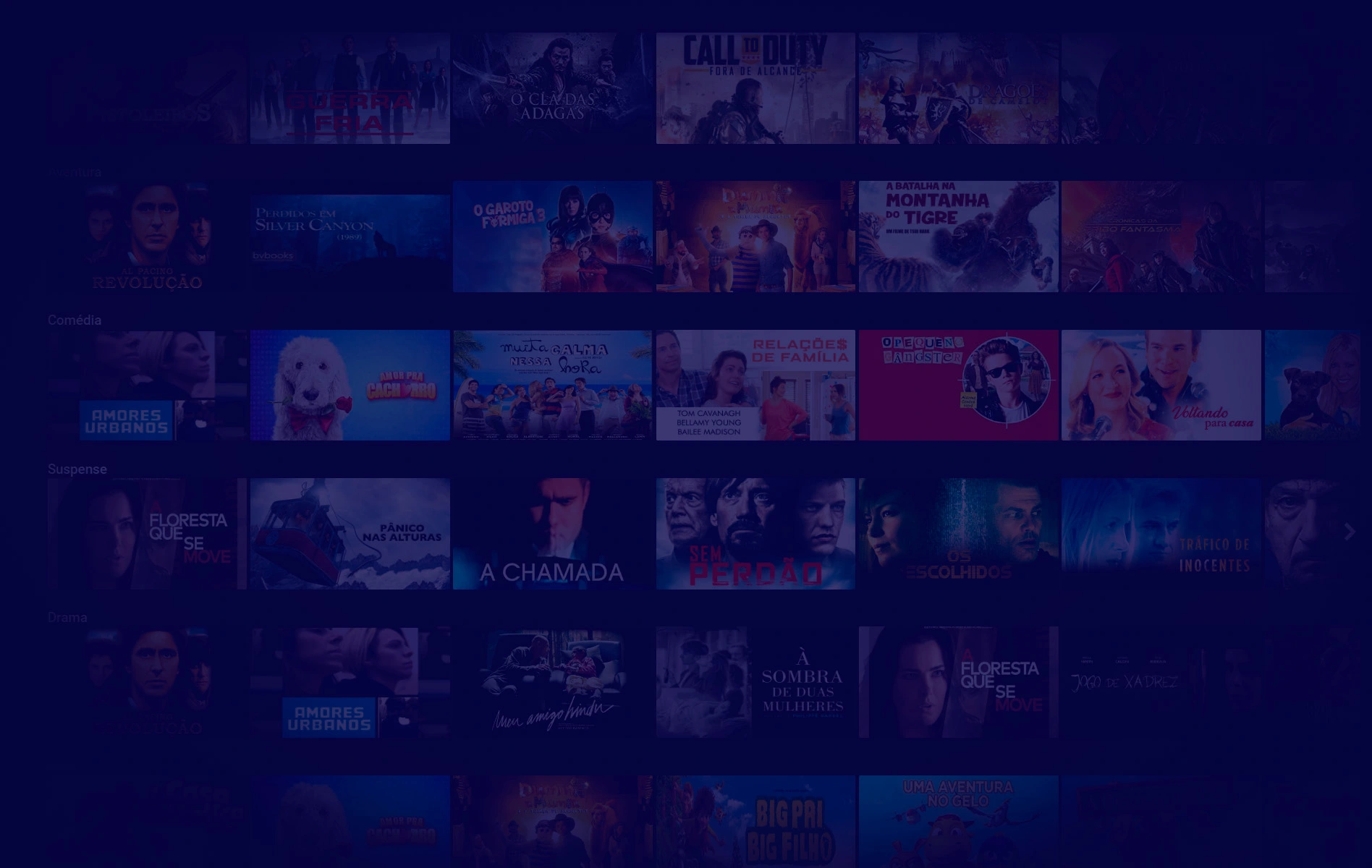This screenshot has width=1372, height=868.
Task: Open Al Pacino Revolução in Aventura row
Action: point(147,237)
